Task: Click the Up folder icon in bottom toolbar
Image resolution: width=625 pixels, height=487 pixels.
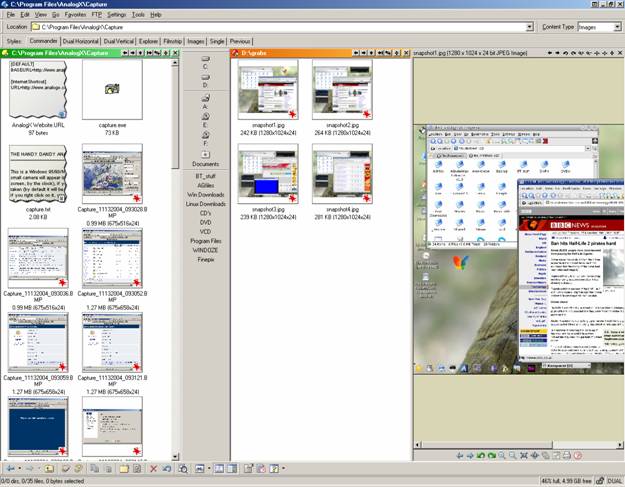Action: coord(47,468)
